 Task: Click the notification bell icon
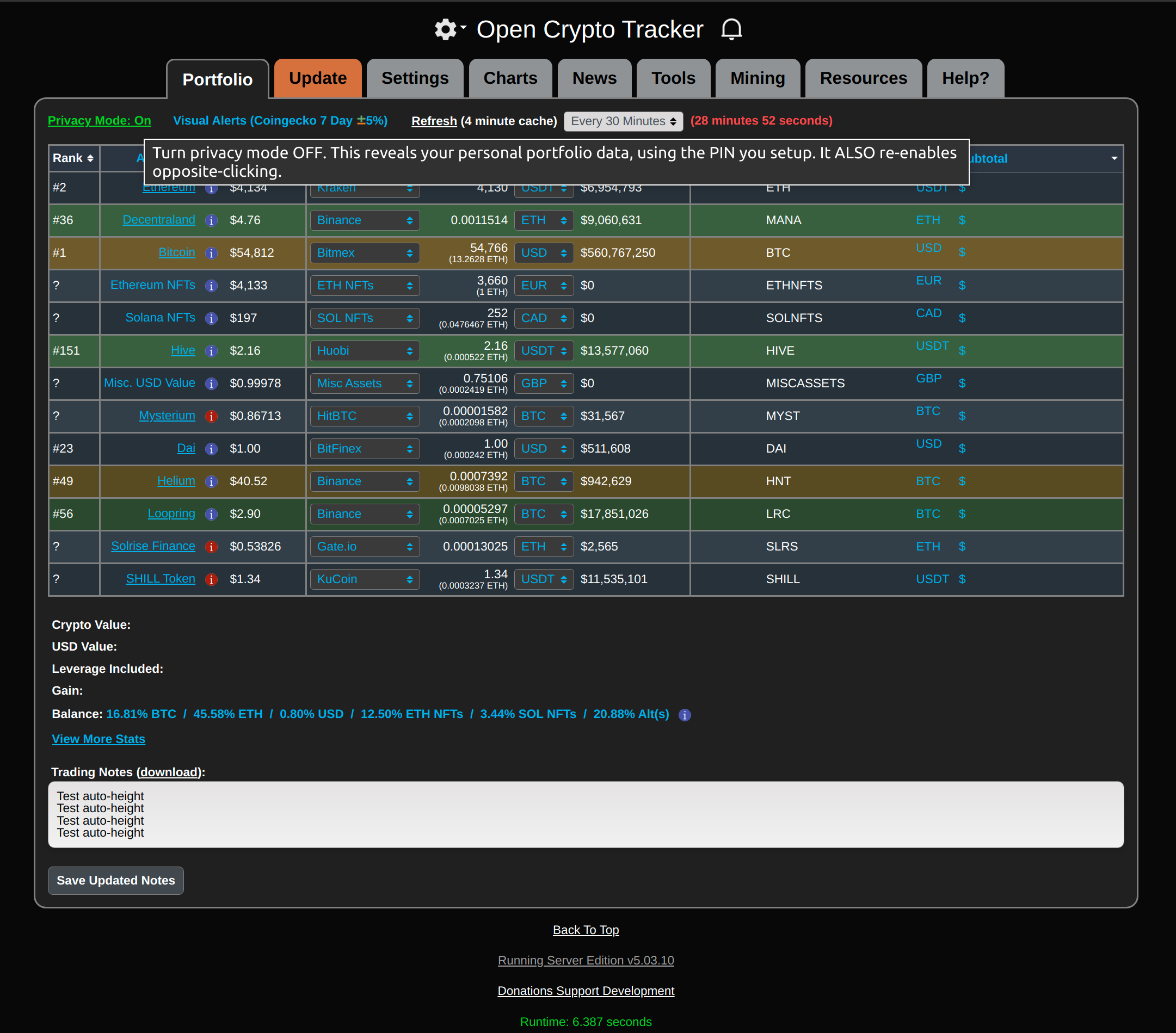731,29
